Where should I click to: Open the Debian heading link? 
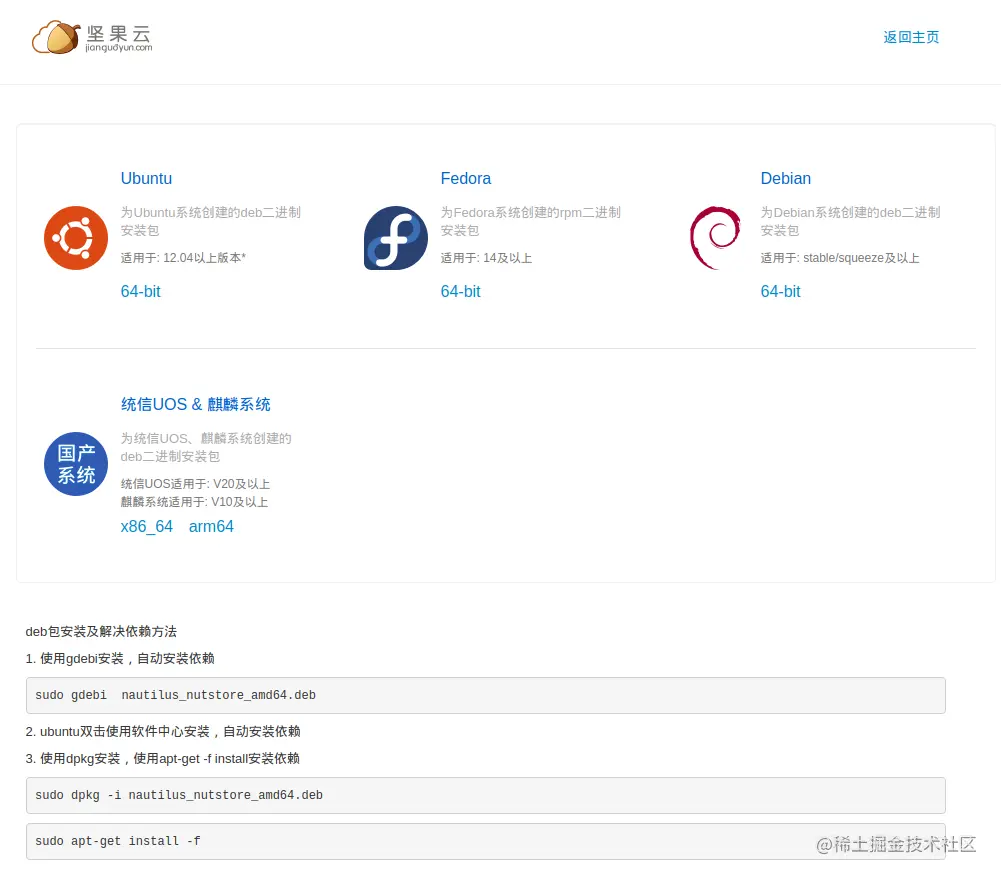tap(785, 178)
